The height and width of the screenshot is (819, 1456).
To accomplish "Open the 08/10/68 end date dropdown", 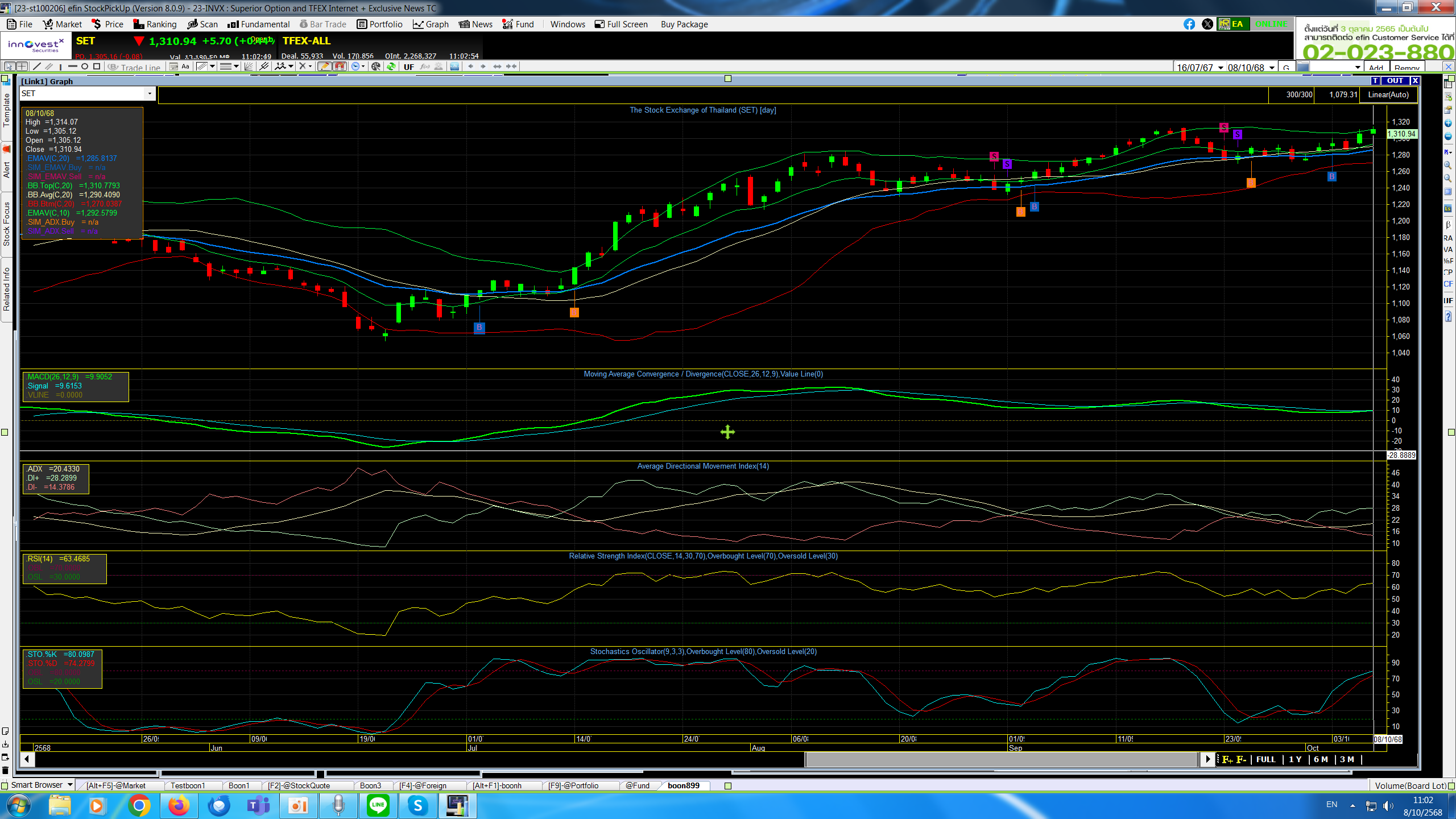I will point(1272,68).
